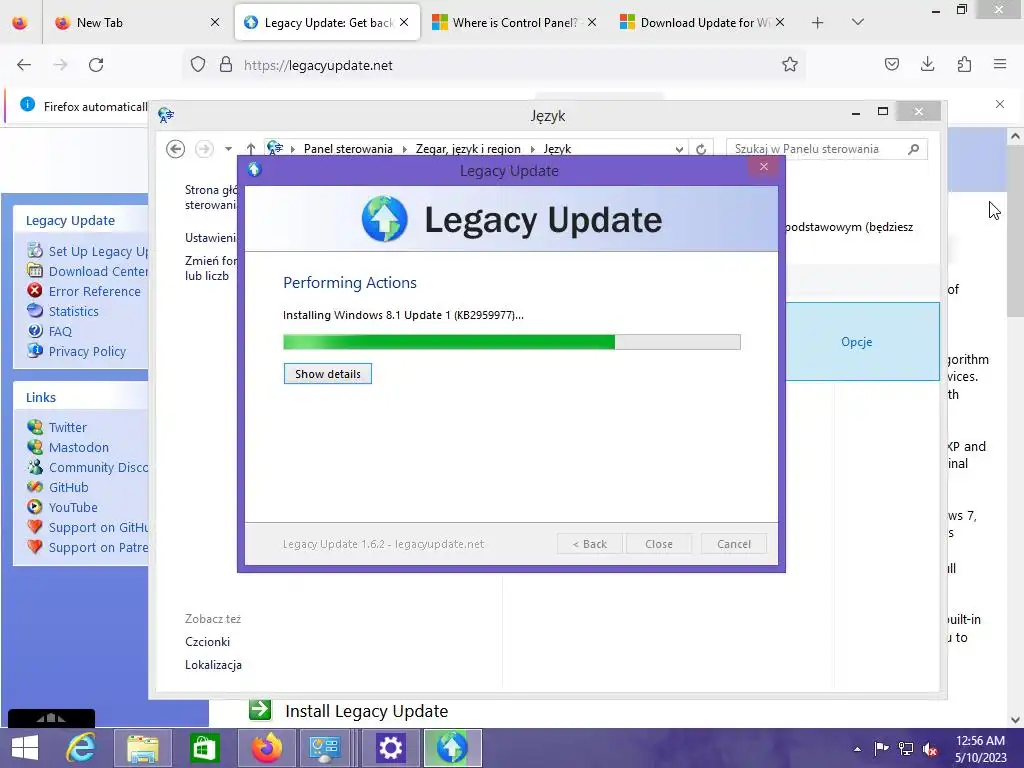Image resolution: width=1024 pixels, height=768 pixels.
Task: Expand the address path dropdown in Język window
Action: 679,149
